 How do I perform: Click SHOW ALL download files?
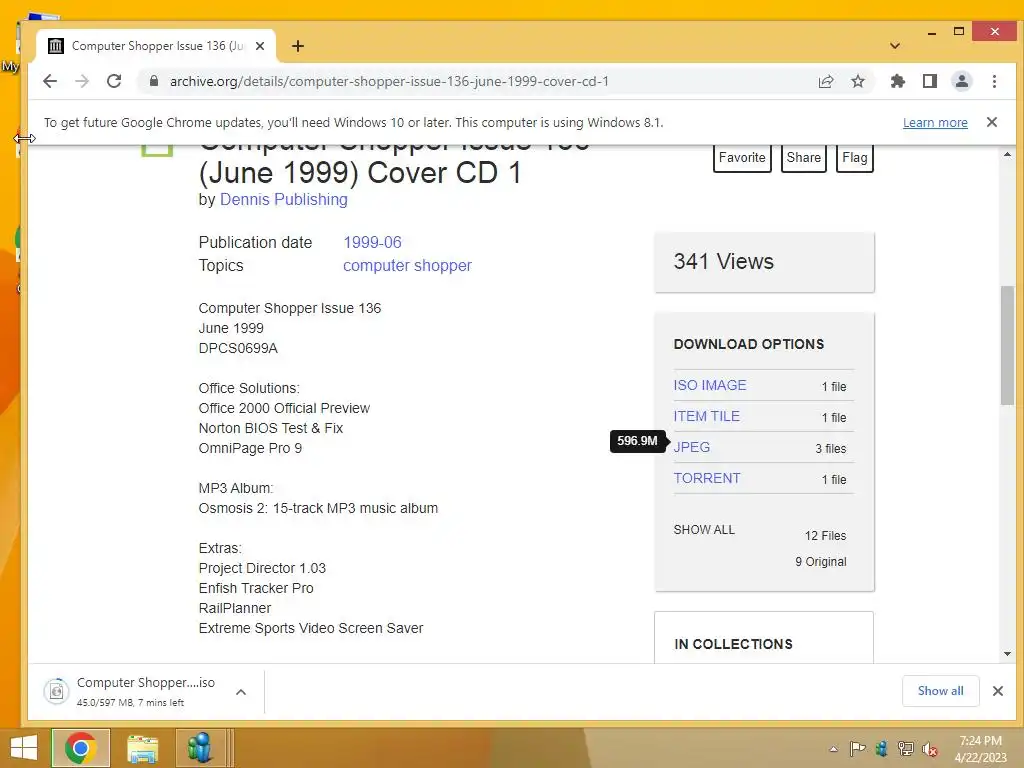pos(704,530)
